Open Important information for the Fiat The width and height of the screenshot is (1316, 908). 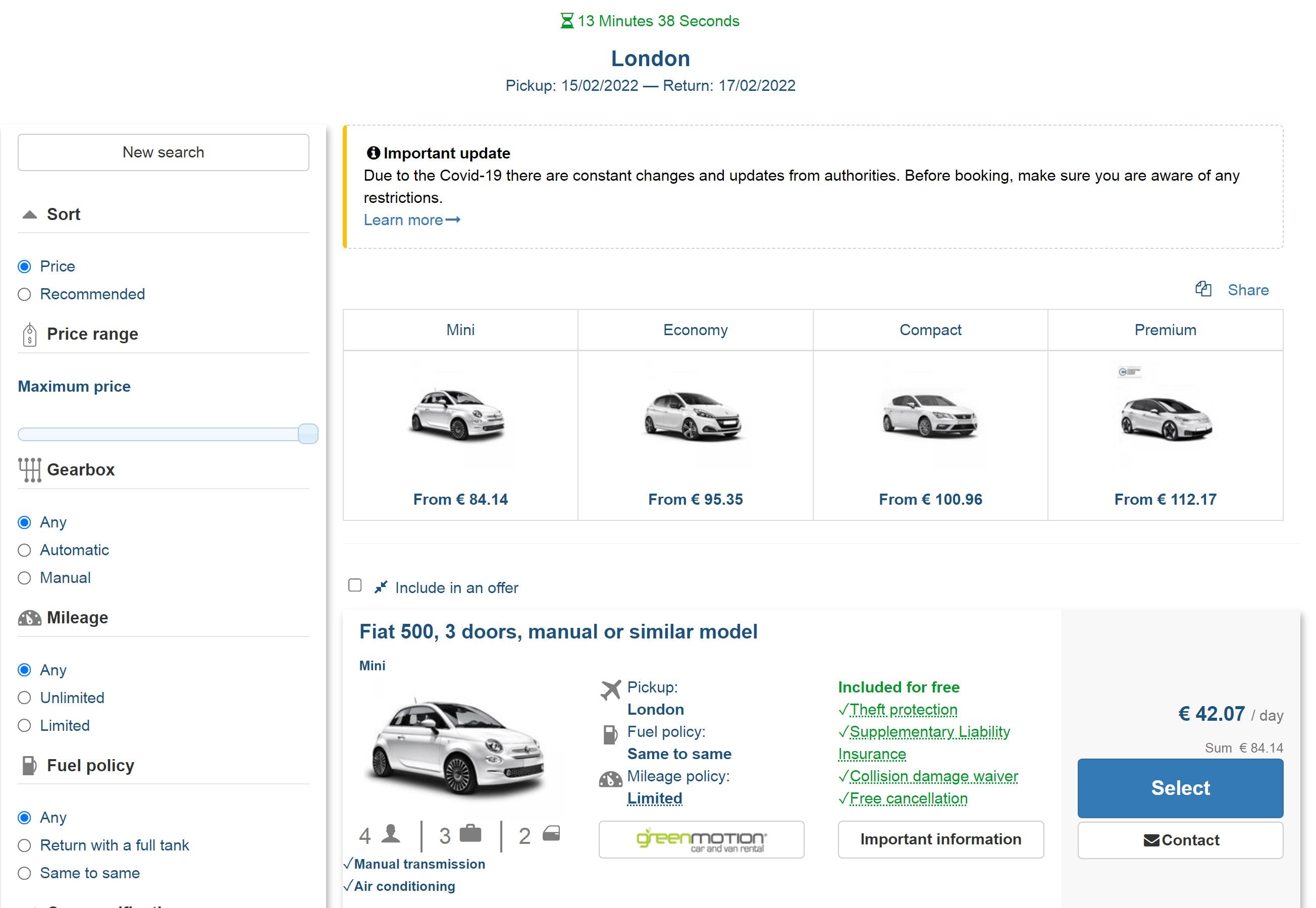click(940, 840)
